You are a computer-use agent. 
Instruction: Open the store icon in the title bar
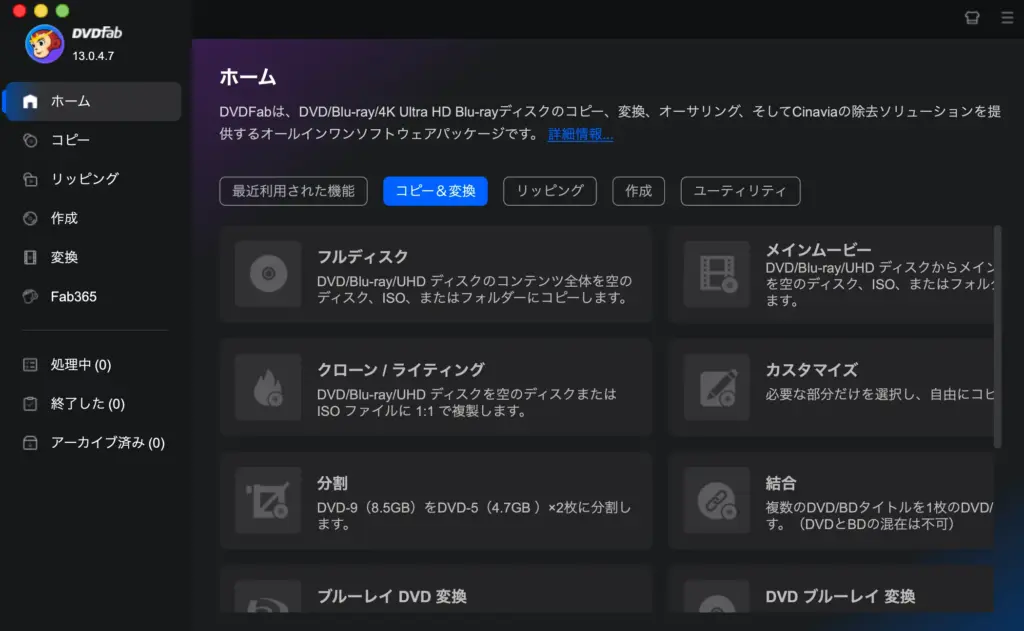coord(971,17)
